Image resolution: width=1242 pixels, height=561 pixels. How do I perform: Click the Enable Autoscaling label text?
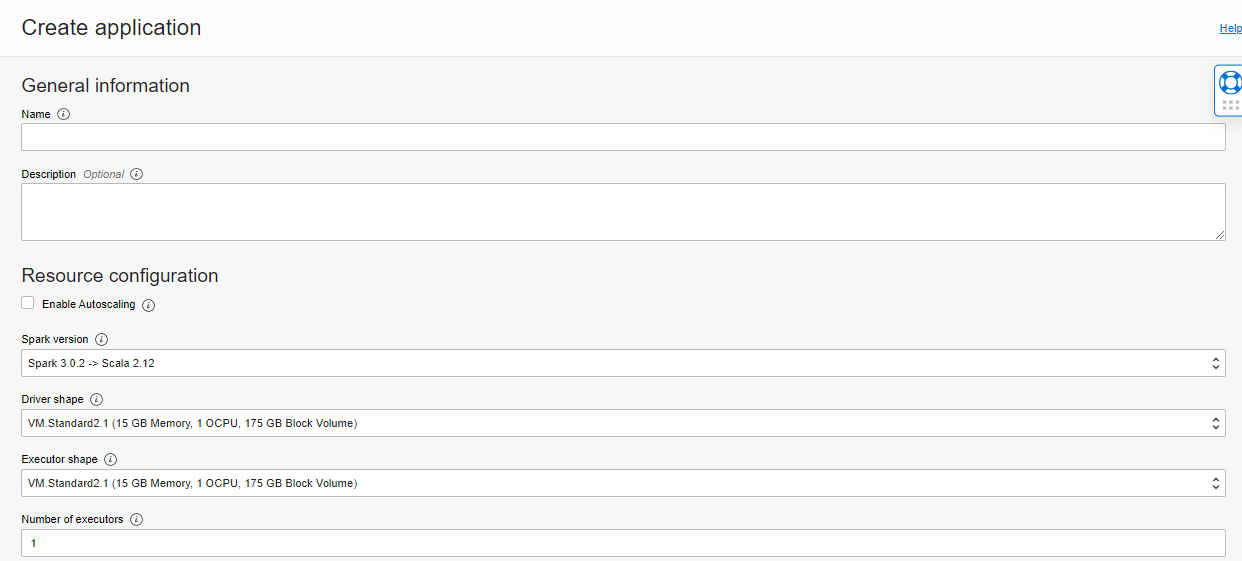point(88,304)
